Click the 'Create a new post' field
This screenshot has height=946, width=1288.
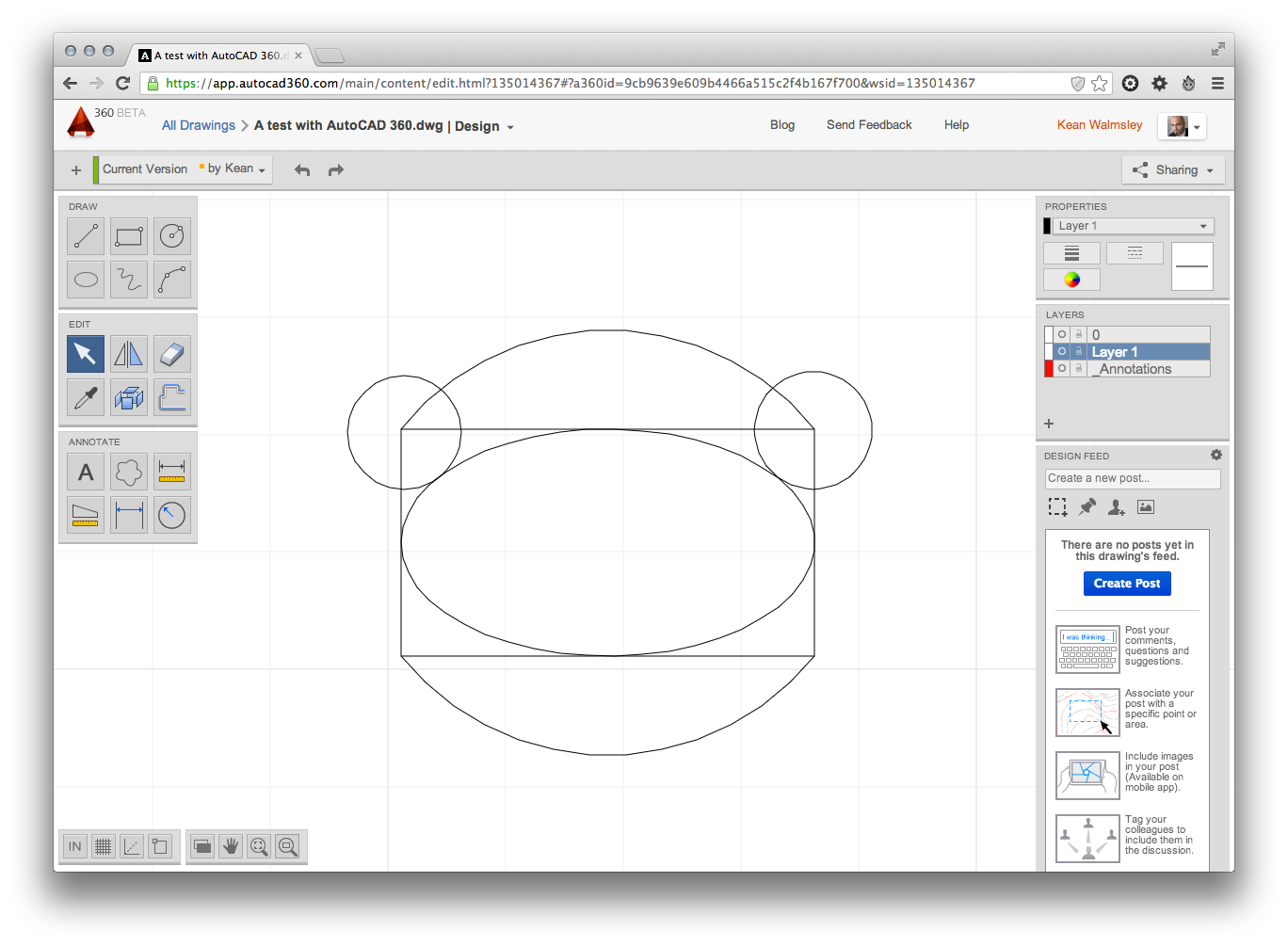pos(1132,478)
